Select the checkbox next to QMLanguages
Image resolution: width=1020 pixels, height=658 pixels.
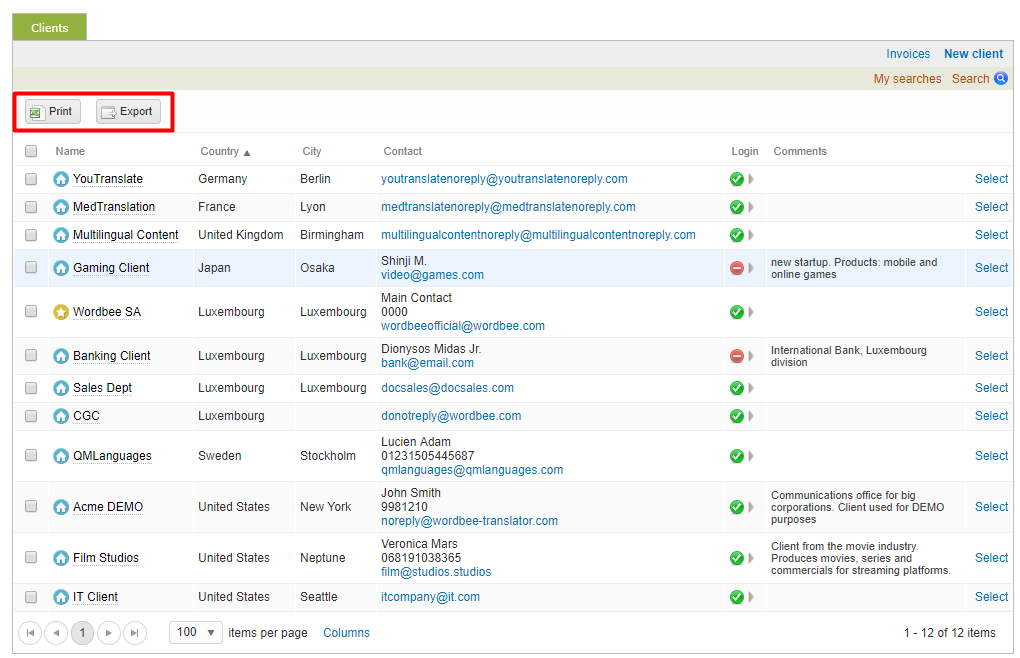31,456
